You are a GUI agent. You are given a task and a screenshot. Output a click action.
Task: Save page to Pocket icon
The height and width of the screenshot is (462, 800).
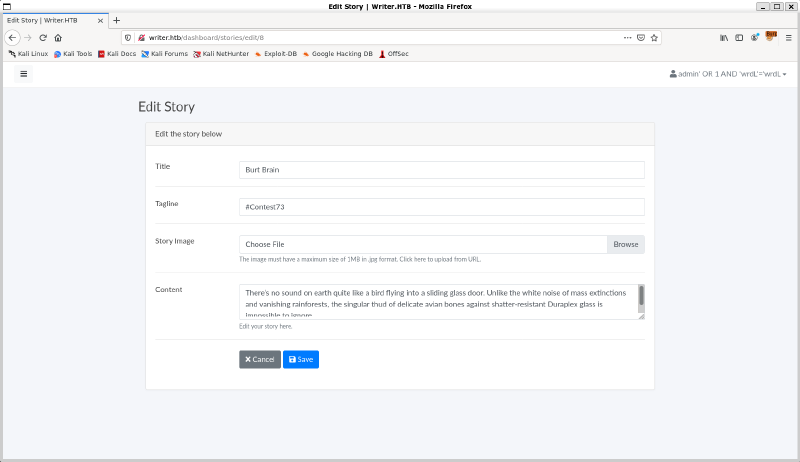pos(641,37)
